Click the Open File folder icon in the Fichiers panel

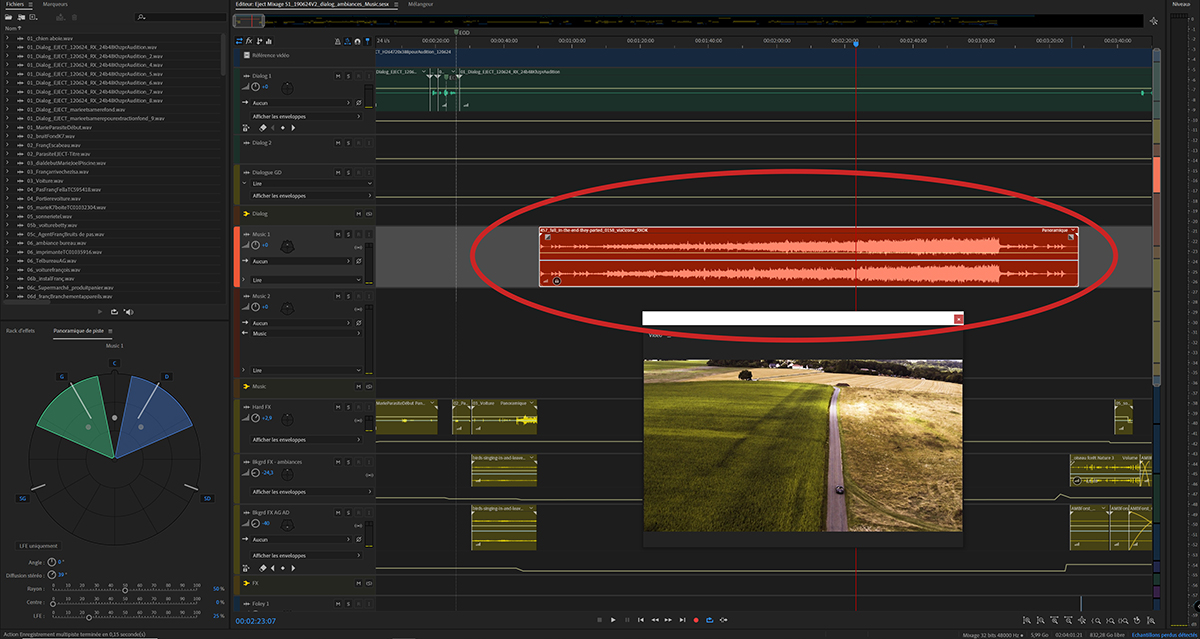tap(8, 17)
